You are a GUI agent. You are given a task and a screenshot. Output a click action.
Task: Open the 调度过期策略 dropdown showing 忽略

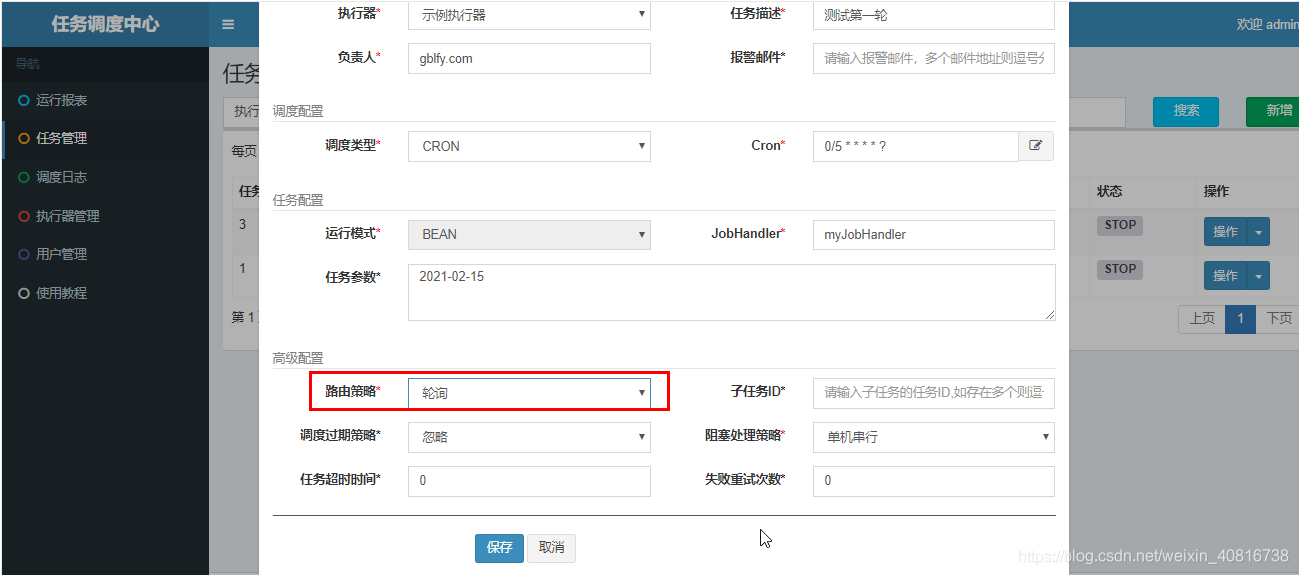529,437
